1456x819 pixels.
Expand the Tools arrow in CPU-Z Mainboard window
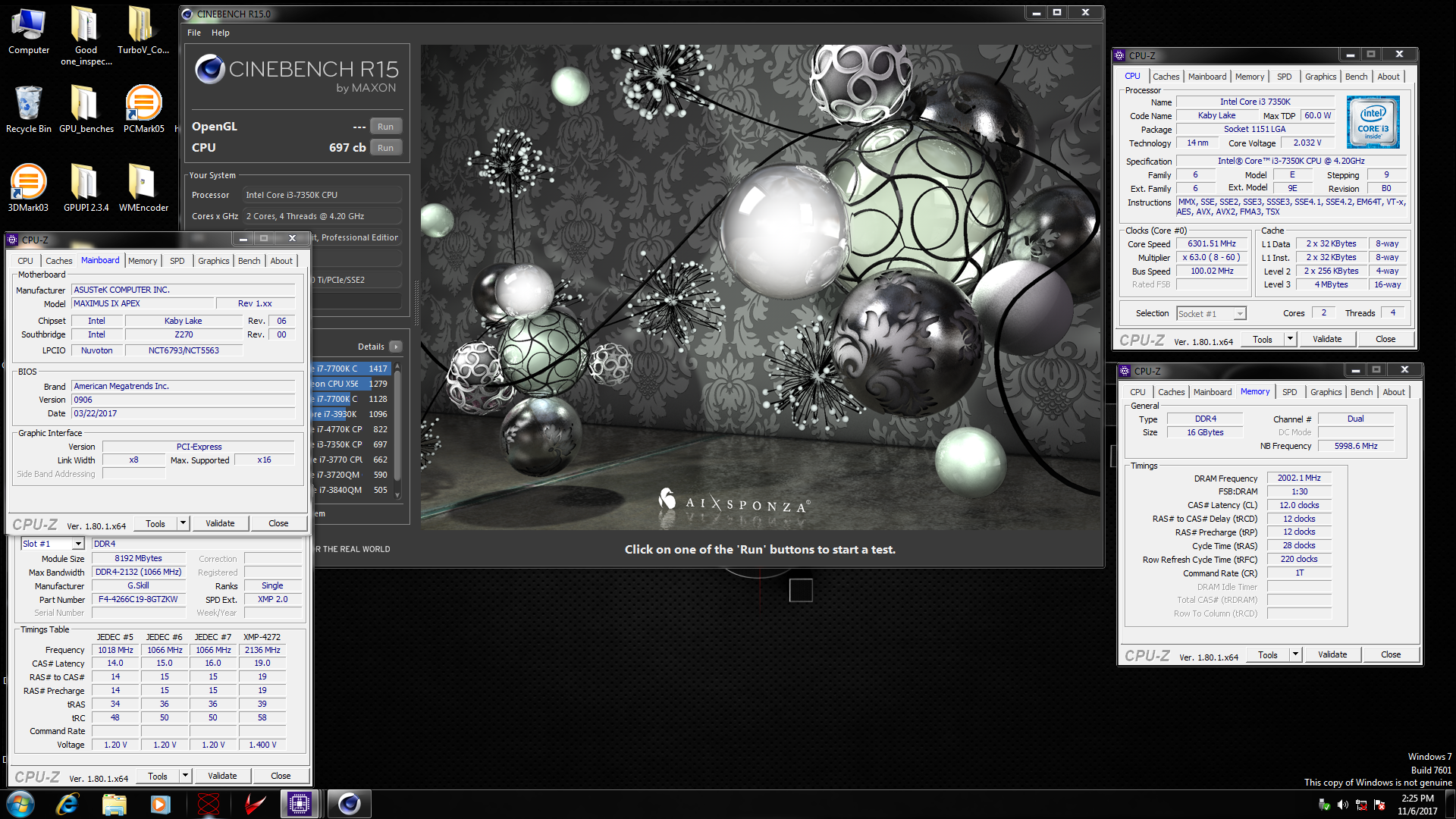[x=183, y=523]
